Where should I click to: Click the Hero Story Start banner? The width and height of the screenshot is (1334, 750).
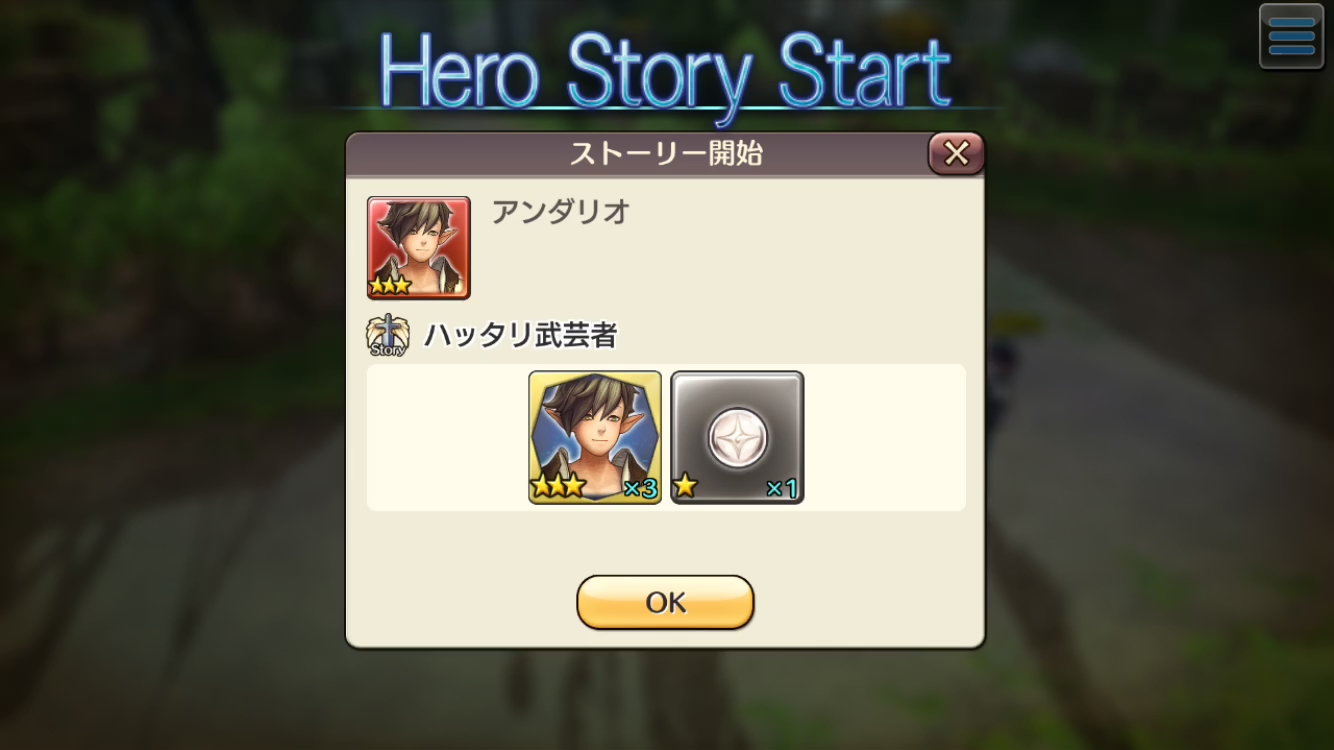point(665,72)
